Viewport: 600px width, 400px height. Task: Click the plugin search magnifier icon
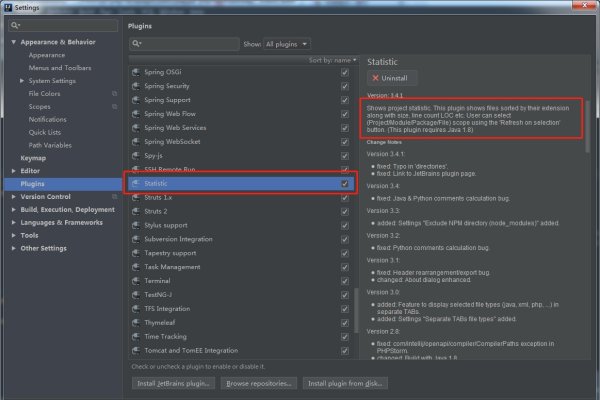[138, 44]
